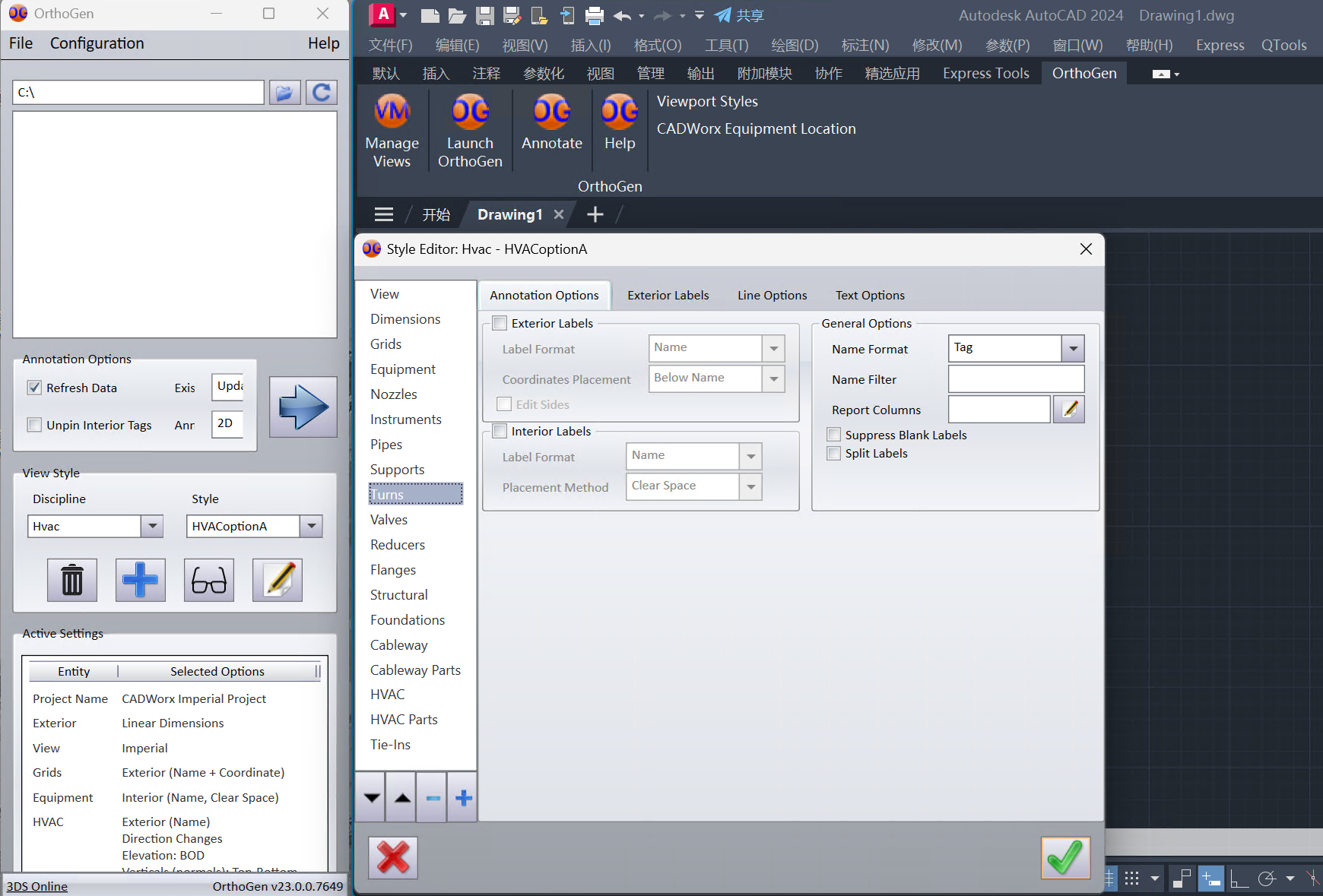Add entity with blue plus button
This screenshot has width=1323, height=896.
pos(463,797)
